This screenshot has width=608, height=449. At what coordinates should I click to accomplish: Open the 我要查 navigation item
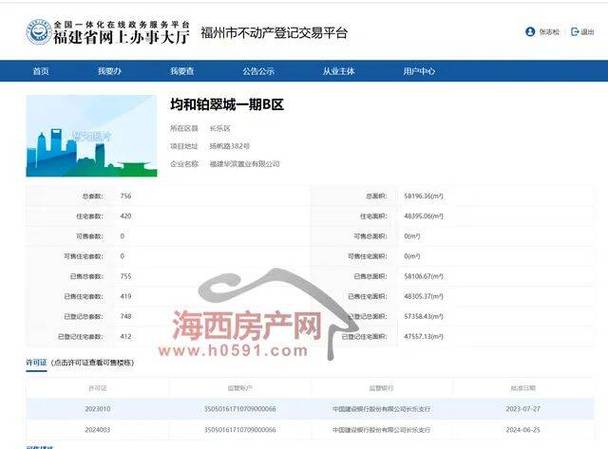(x=182, y=71)
